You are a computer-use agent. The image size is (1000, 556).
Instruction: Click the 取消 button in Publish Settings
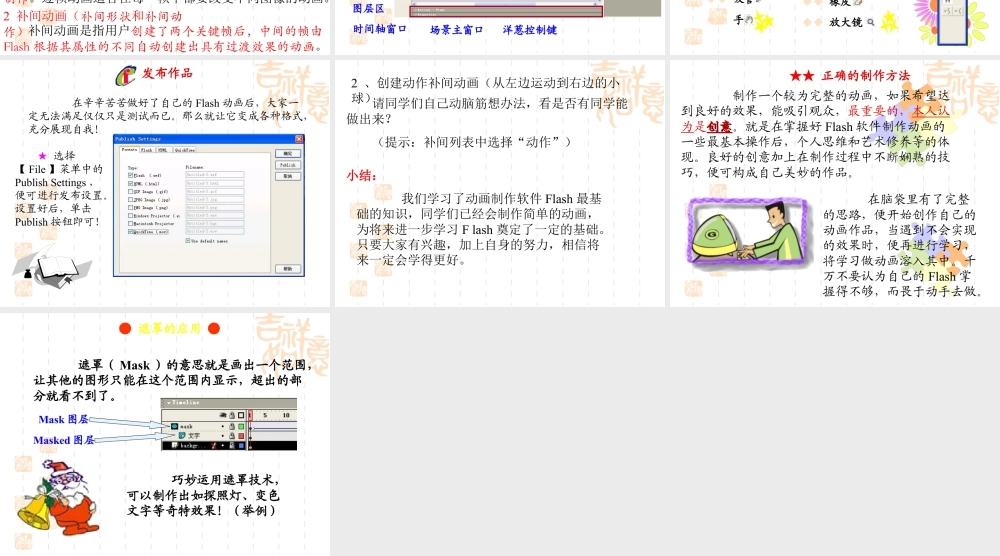point(288,176)
